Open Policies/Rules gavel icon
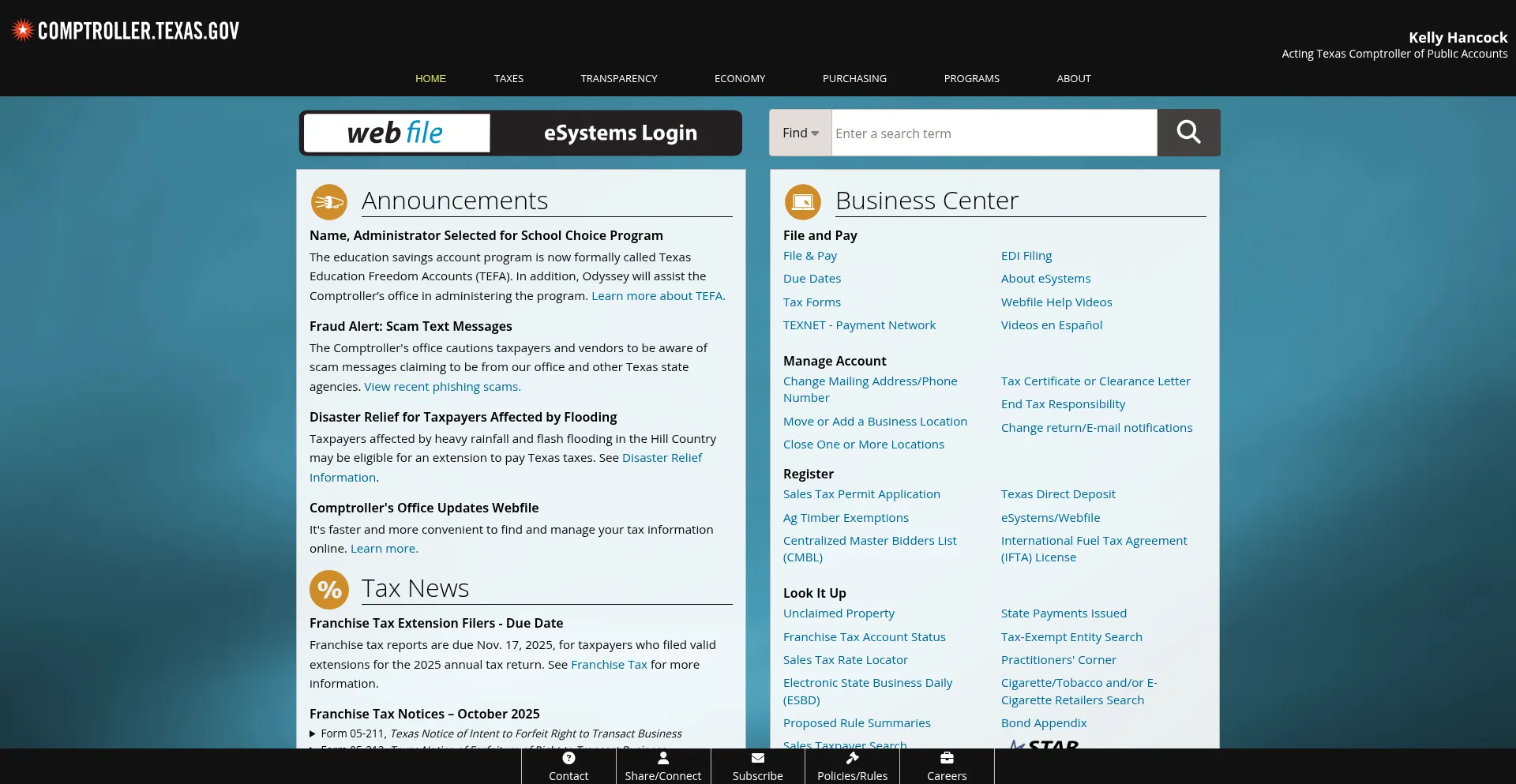The height and width of the screenshot is (784, 1516). click(x=852, y=758)
